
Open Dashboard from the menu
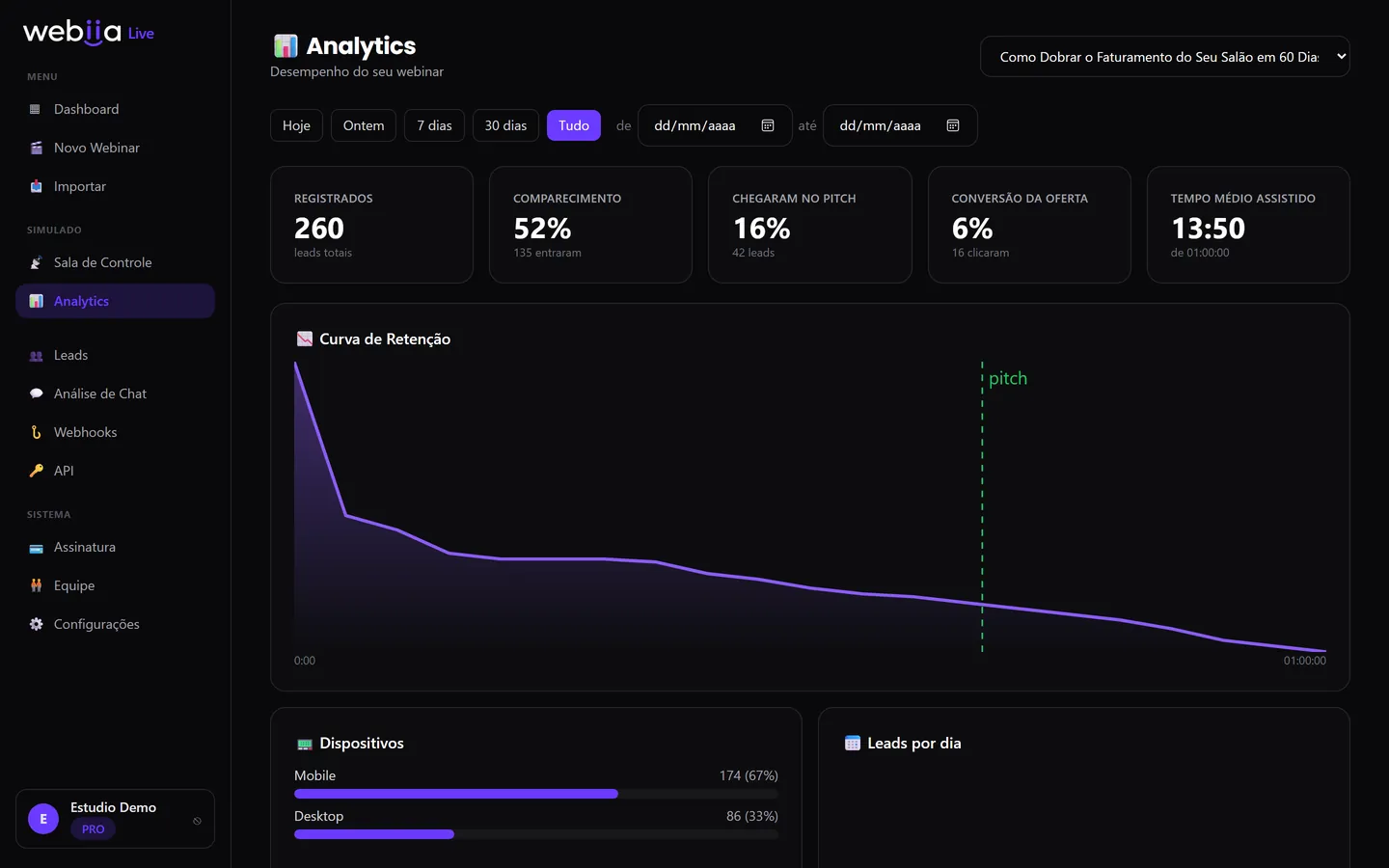coord(115,109)
